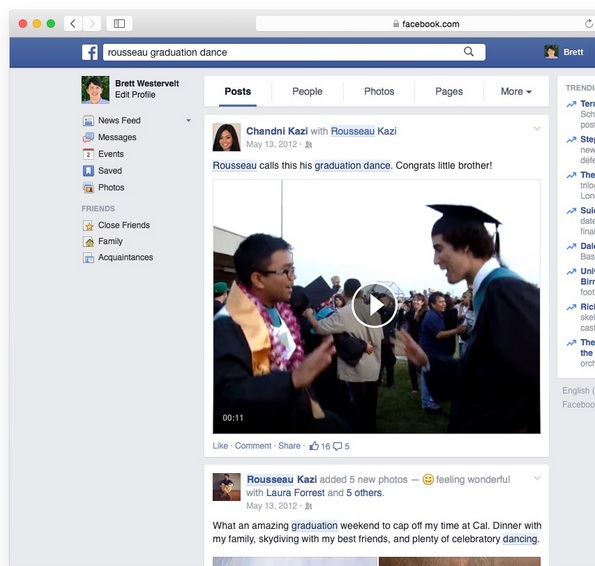
Task: Switch to the People tab
Action: (x=307, y=91)
